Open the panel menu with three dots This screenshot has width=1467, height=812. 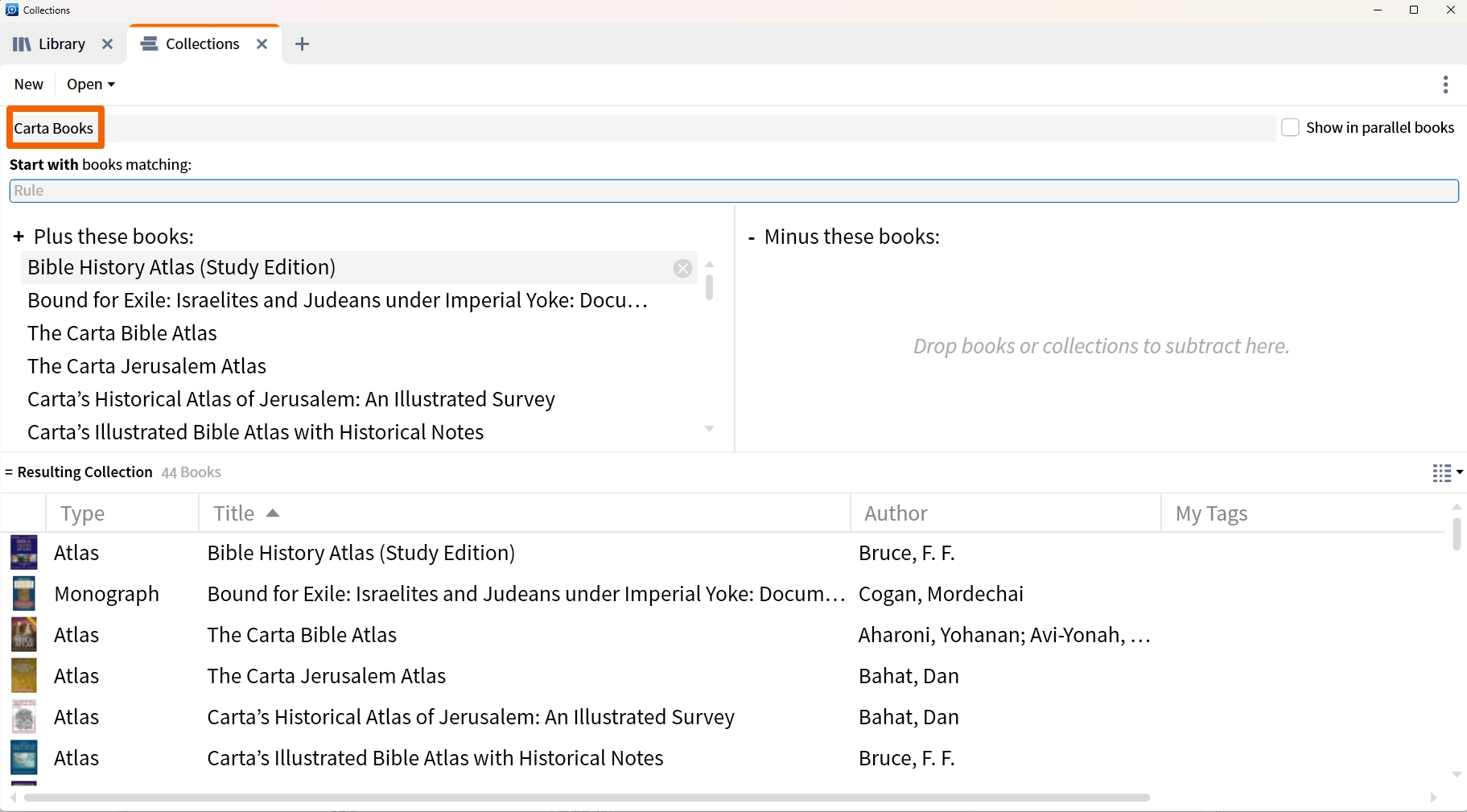[1445, 84]
